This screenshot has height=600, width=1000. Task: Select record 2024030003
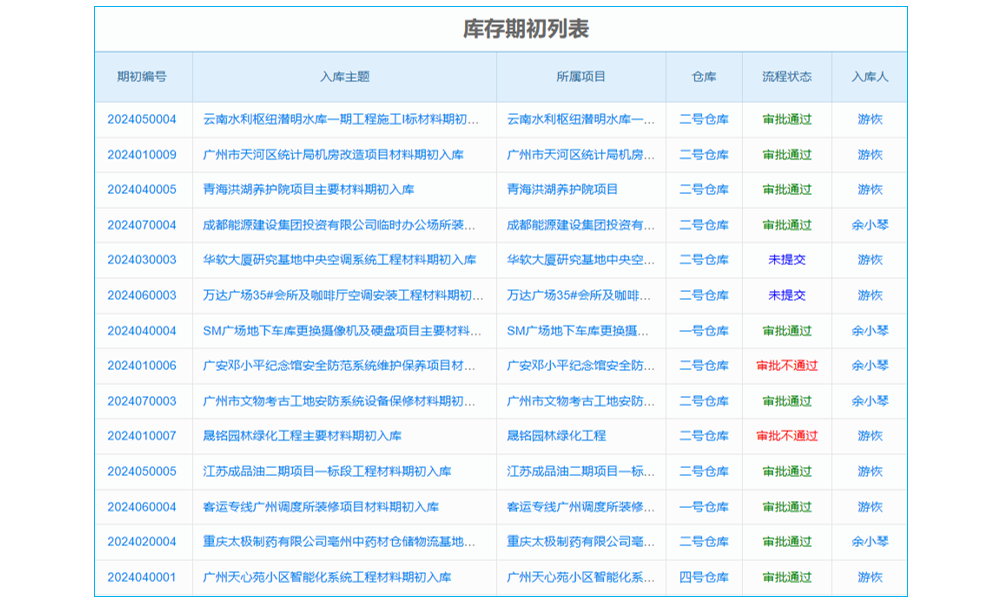[141, 260]
